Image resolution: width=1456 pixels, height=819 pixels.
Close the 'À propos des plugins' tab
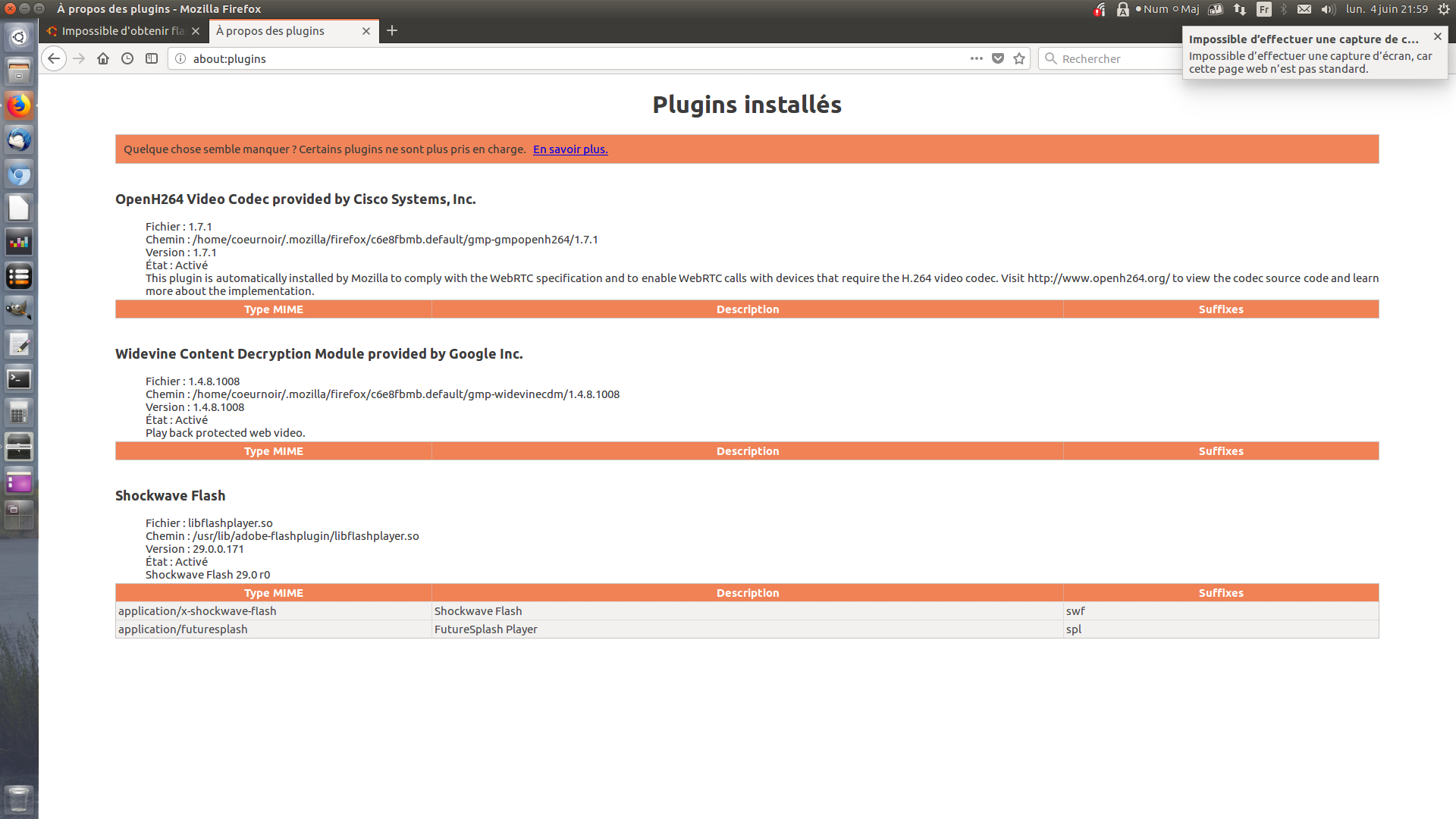click(x=366, y=31)
